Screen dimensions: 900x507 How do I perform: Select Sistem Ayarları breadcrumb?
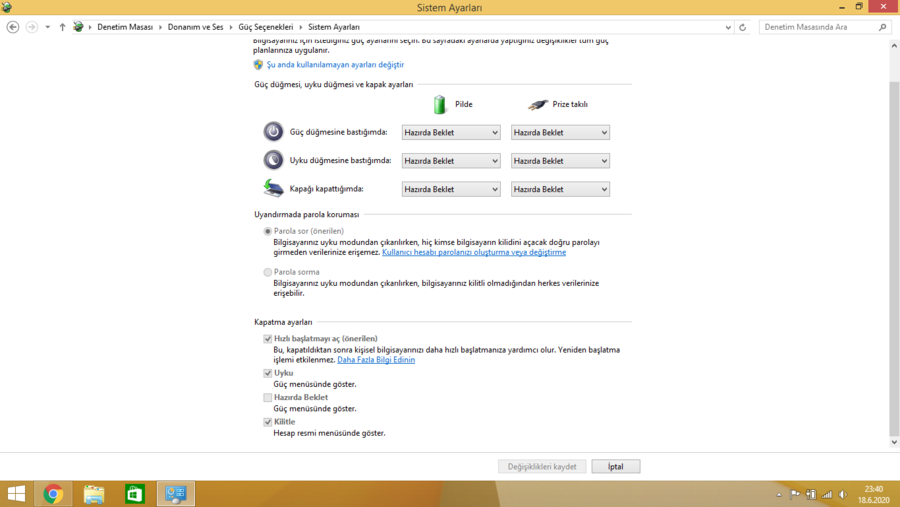pos(333,27)
